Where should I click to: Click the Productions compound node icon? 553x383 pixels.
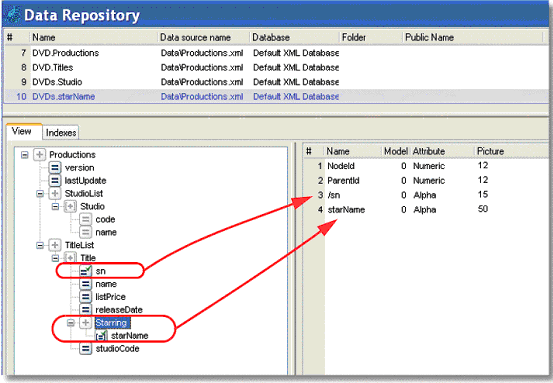pos(40,154)
